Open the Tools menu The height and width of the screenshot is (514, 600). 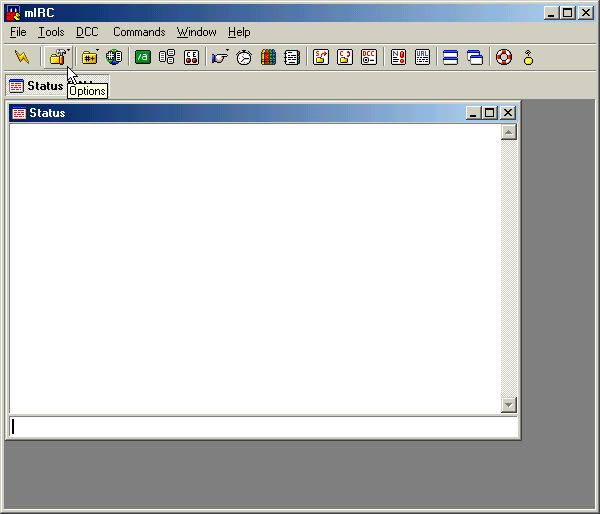(51, 32)
